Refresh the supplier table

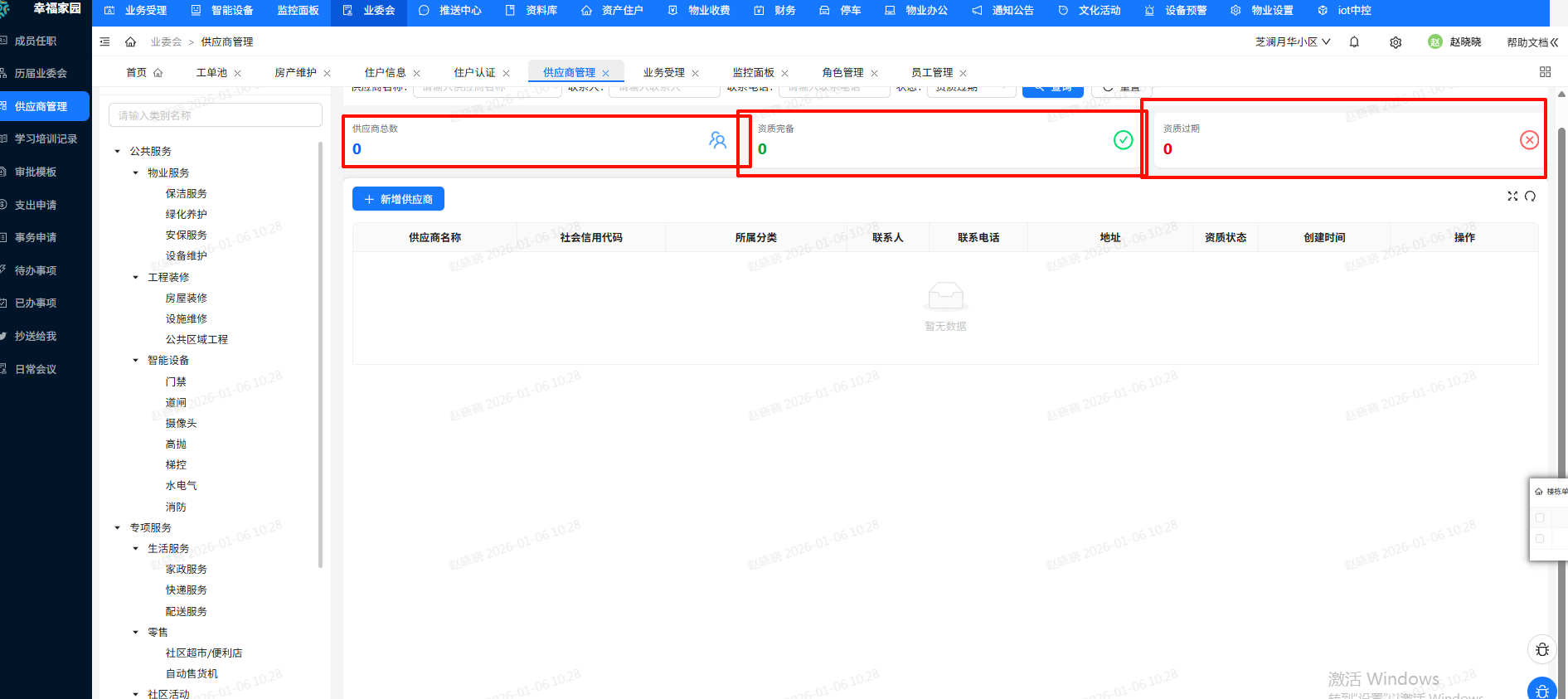pyautogui.click(x=1530, y=197)
